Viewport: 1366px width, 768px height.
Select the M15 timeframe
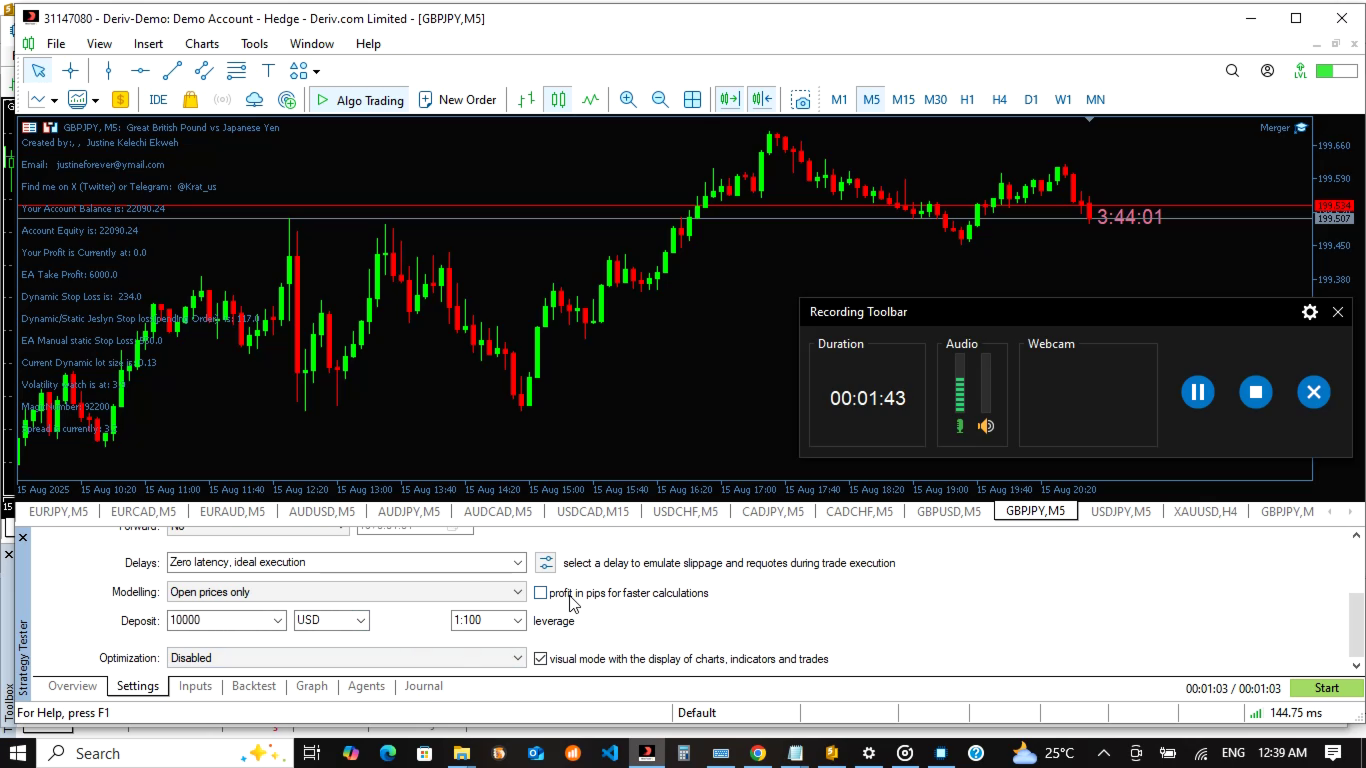pyautogui.click(x=903, y=100)
